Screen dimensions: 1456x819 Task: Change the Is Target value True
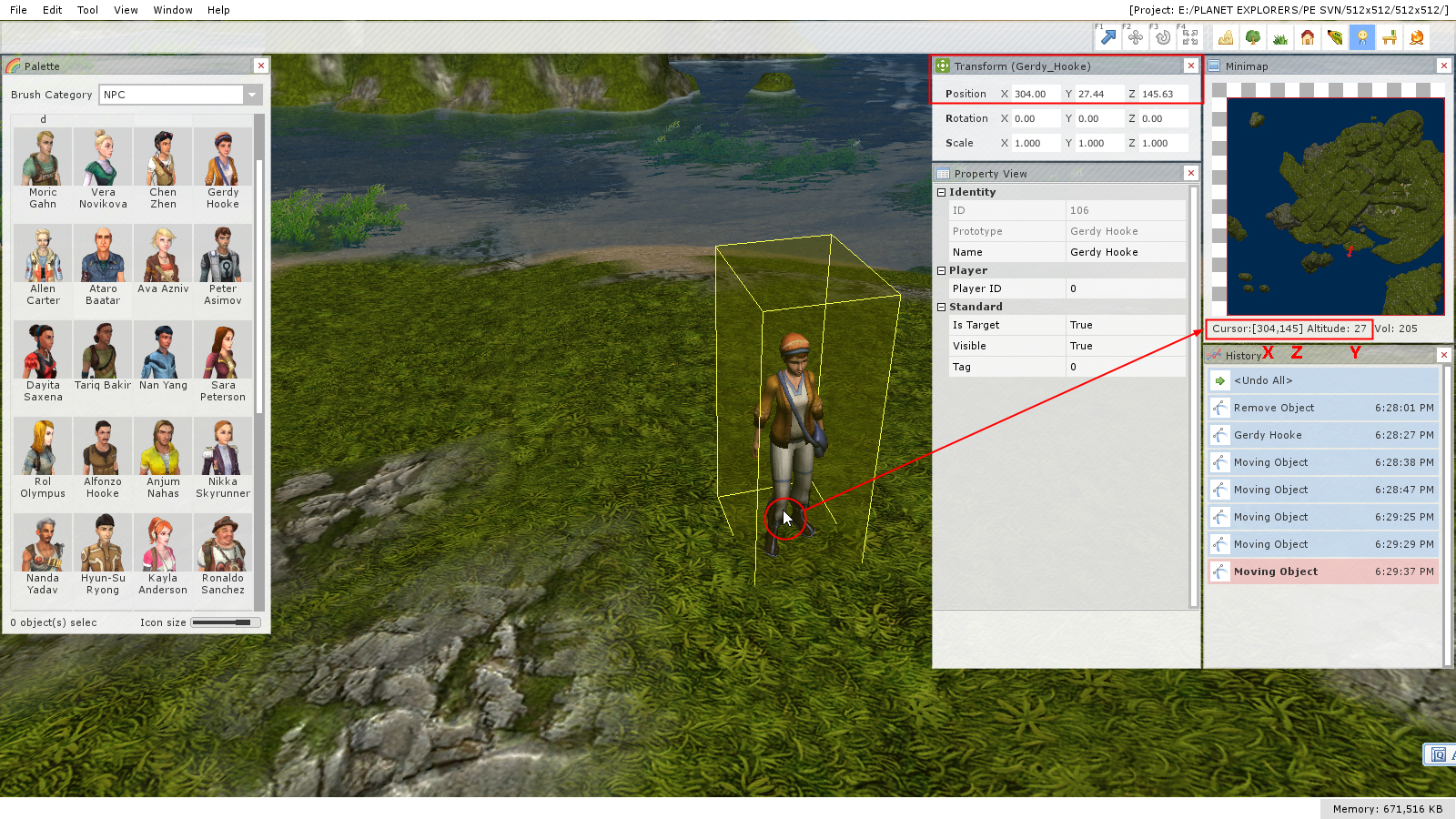(1126, 325)
